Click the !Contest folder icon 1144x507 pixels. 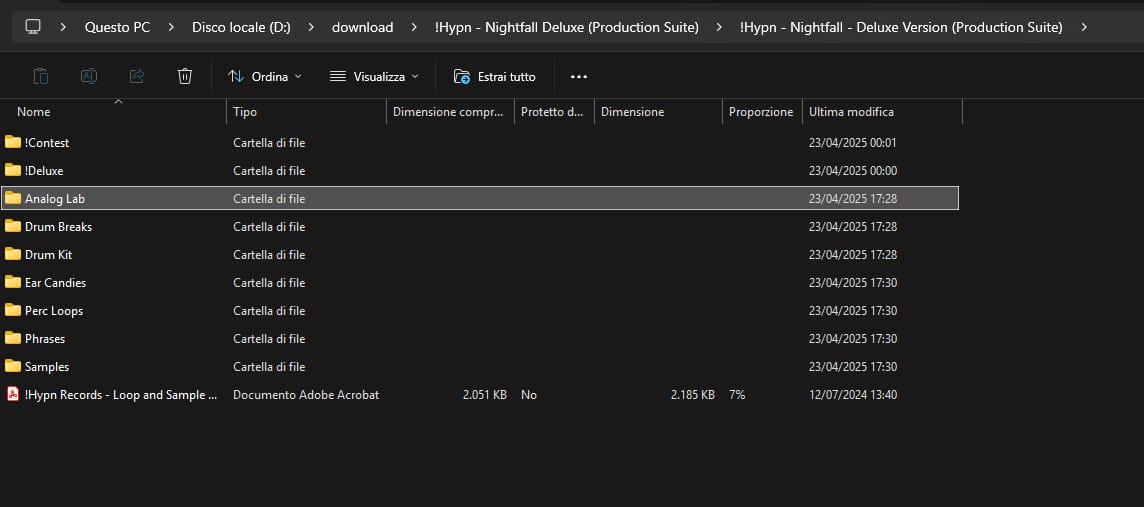tap(12, 142)
